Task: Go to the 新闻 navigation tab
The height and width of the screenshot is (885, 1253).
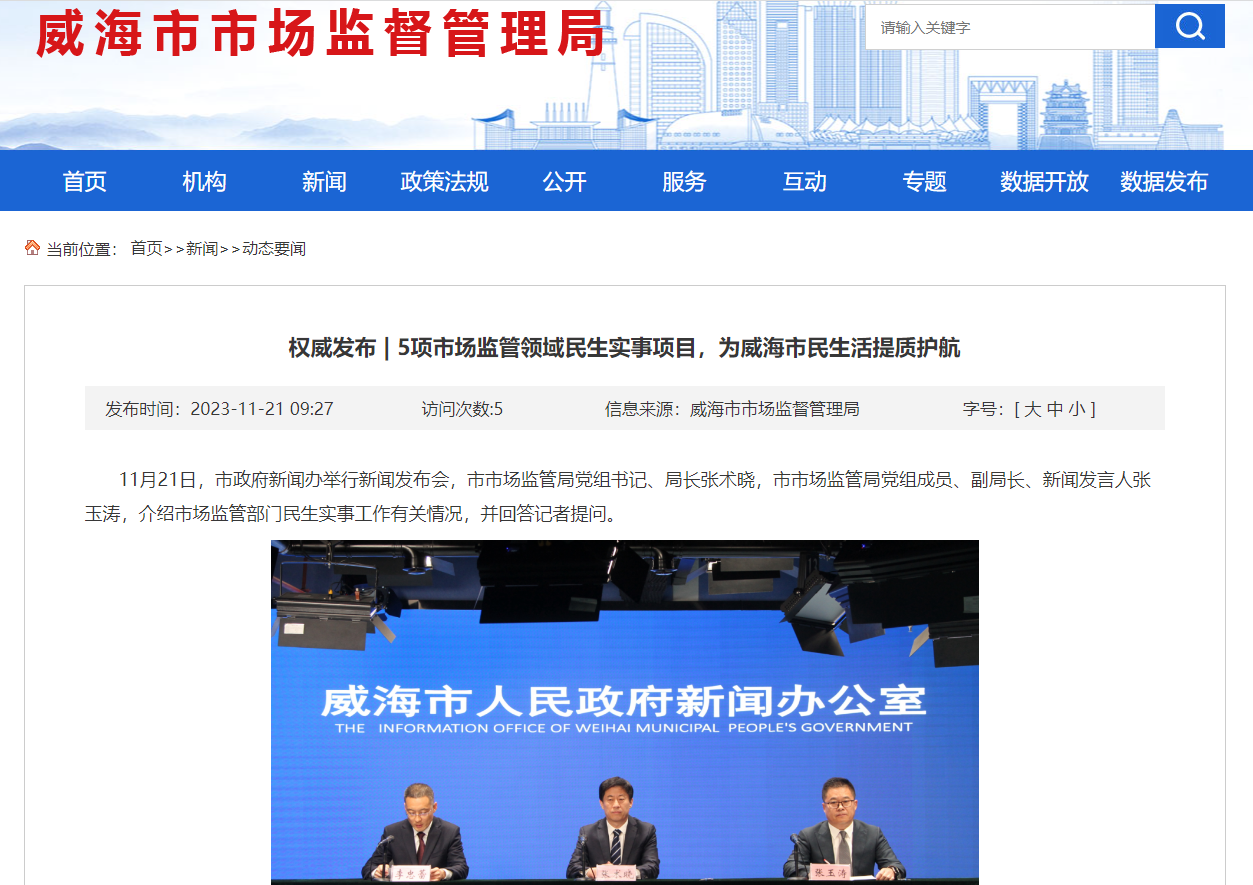Action: tap(324, 181)
